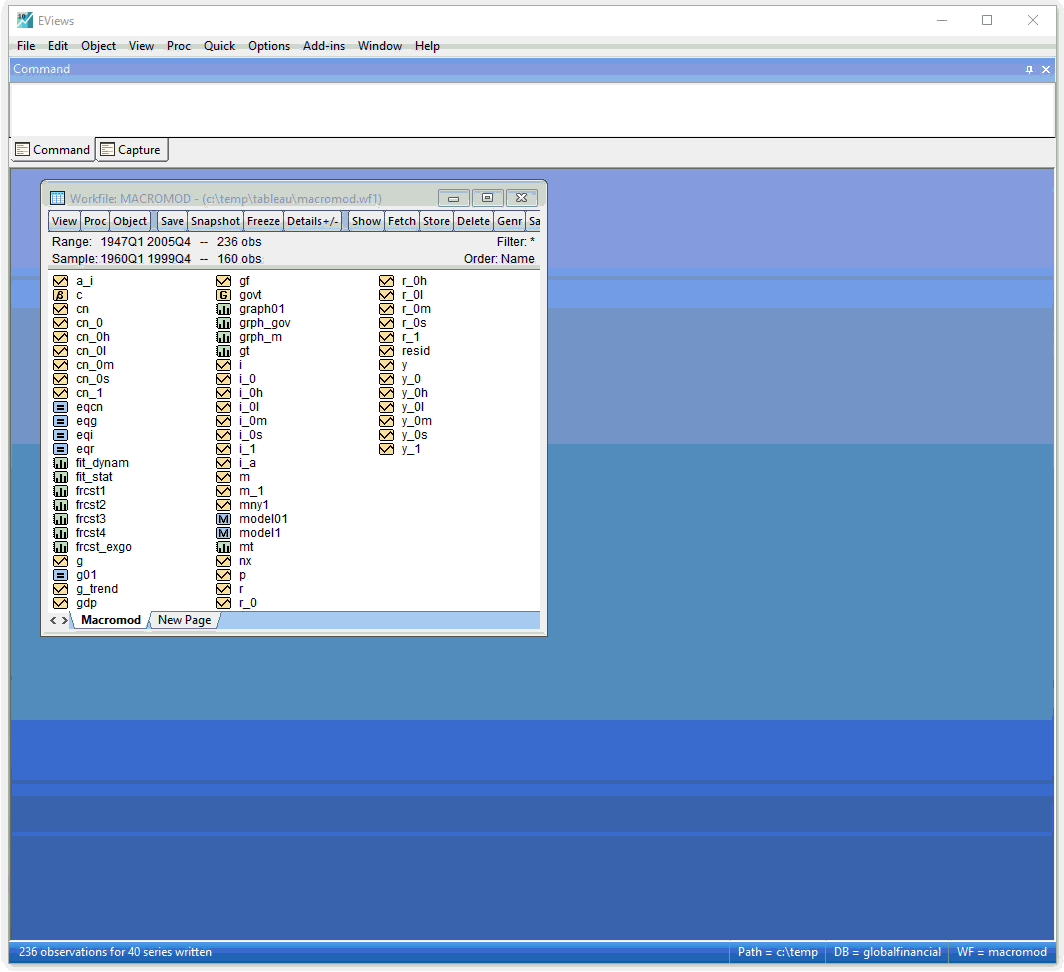Pin the Command window with pushpin icon
The width and height of the screenshot is (1064, 972).
point(1029,70)
